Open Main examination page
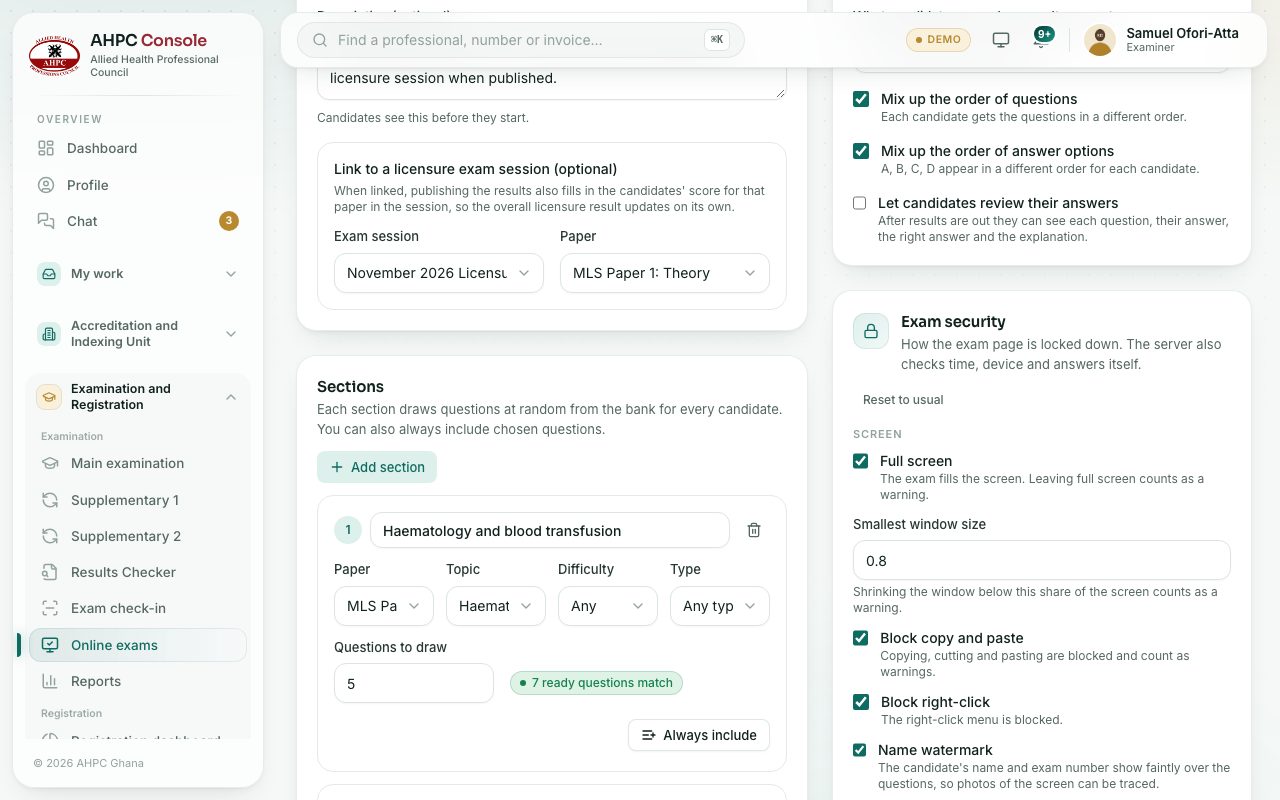 coord(138,463)
